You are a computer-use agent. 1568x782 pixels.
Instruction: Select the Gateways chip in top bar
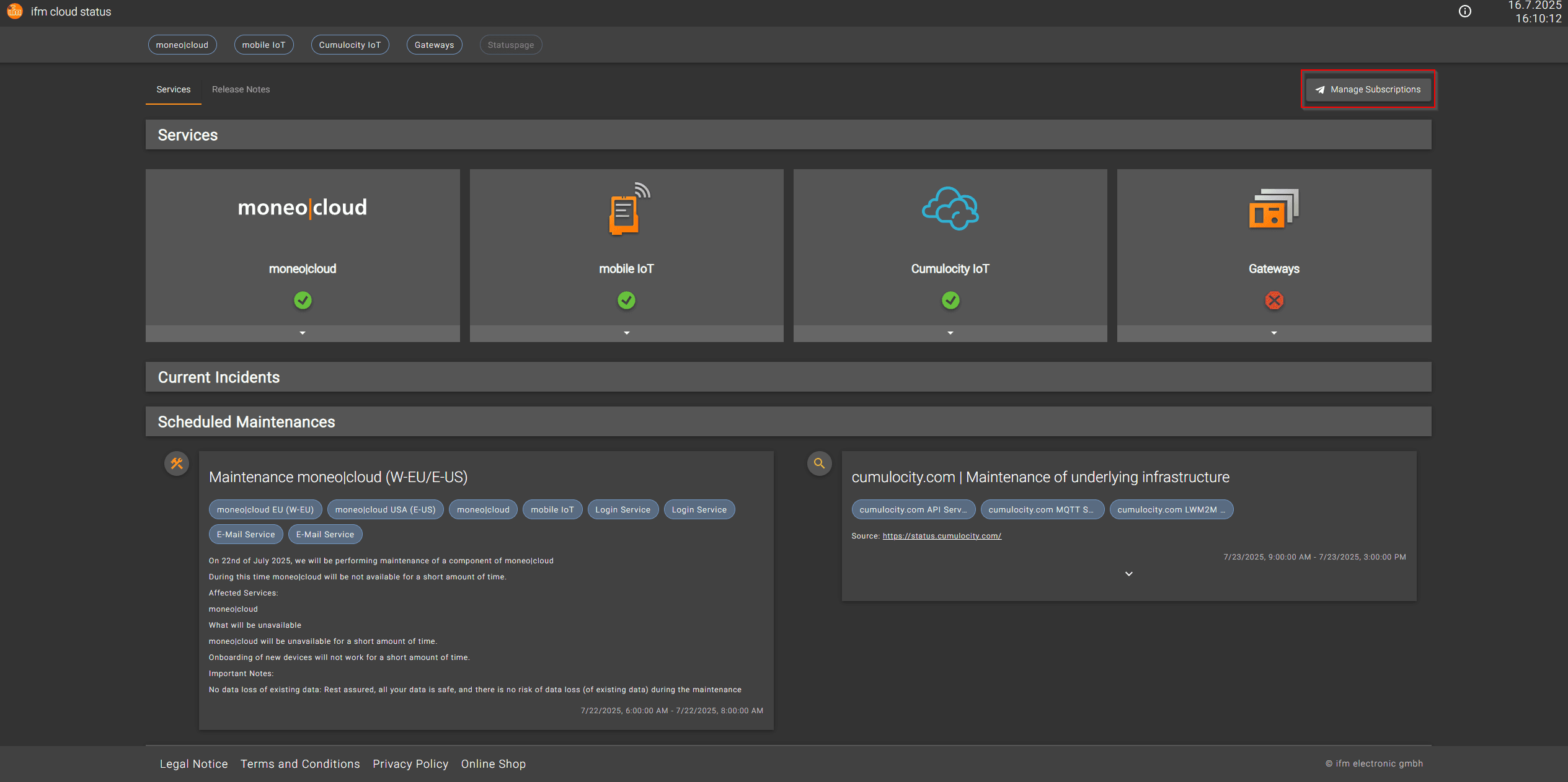[x=435, y=45]
